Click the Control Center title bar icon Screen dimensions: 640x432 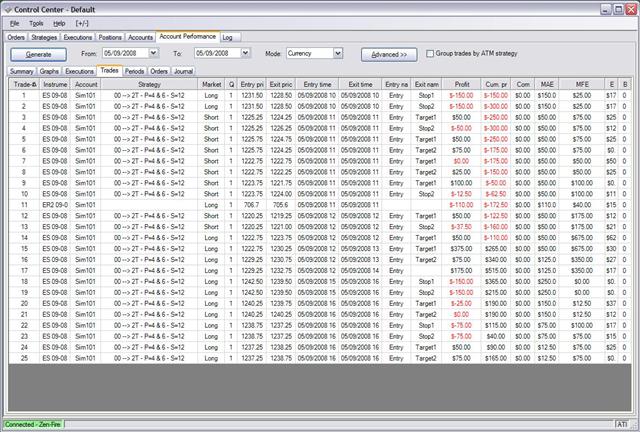[x=8, y=9]
